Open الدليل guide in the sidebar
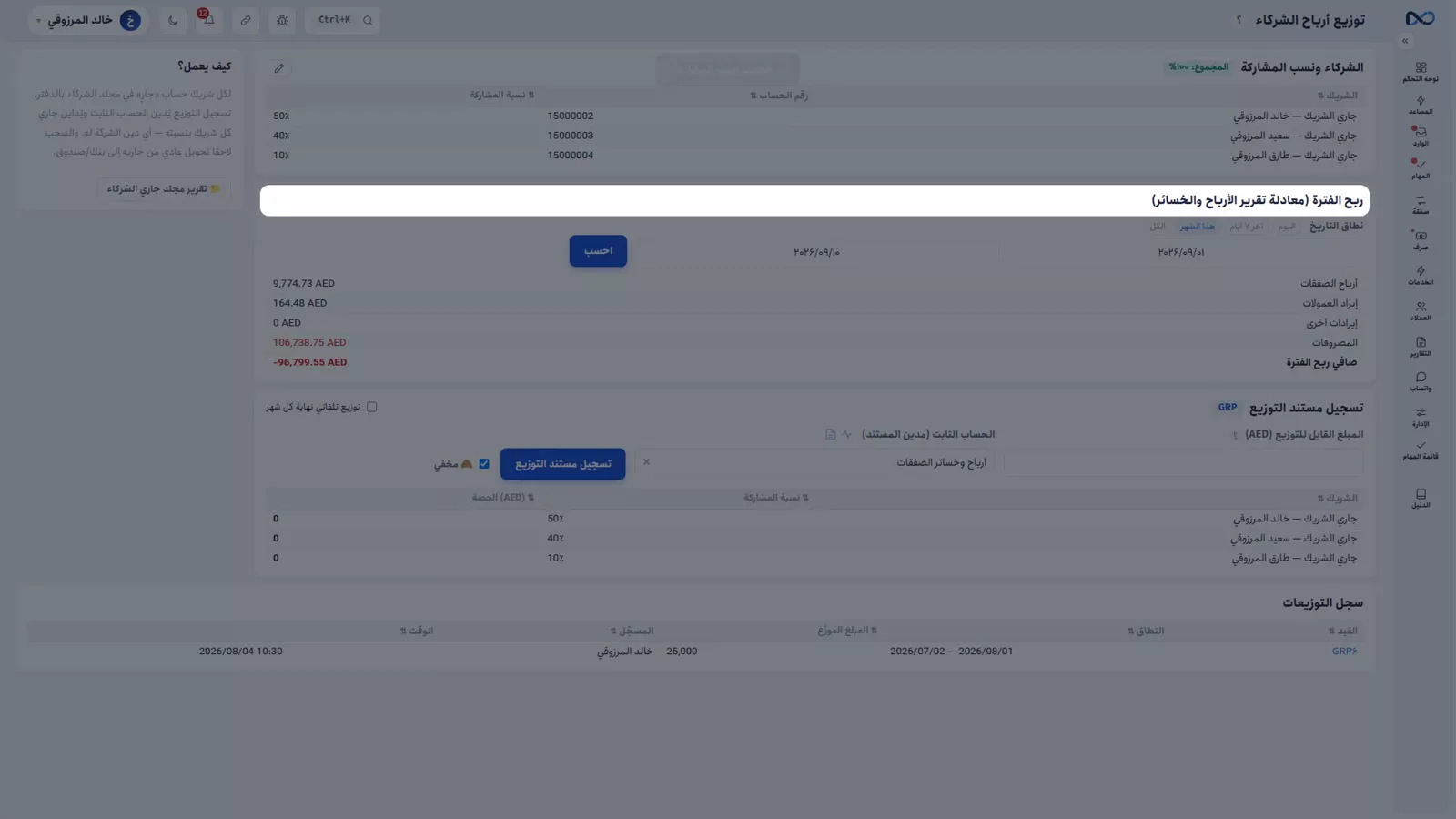 pyautogui.click(x=1421, y=498)
